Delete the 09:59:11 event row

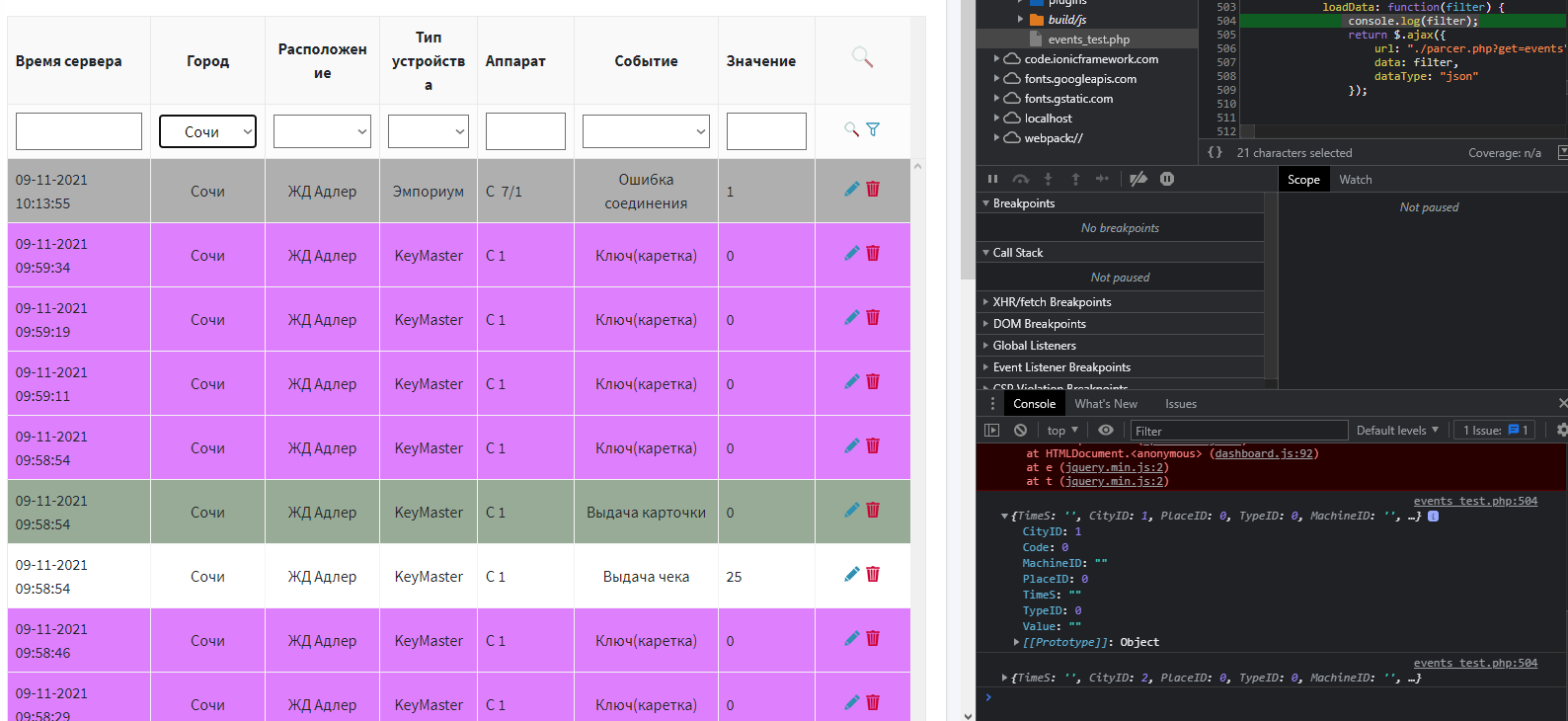pos(873,381)
